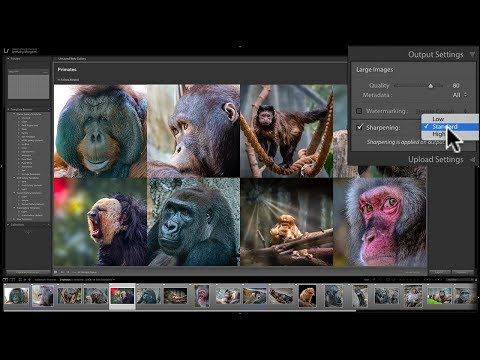Screen dimensions: 480x360
Task: Collapse the Preview panel triangle
Action: (8, 59)
